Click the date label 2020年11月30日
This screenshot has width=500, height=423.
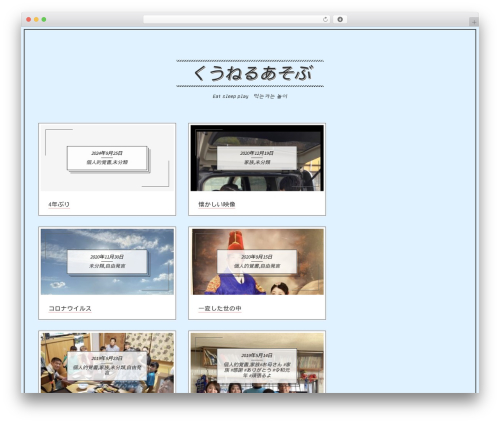pyautogui.click(x=107, y=257)
